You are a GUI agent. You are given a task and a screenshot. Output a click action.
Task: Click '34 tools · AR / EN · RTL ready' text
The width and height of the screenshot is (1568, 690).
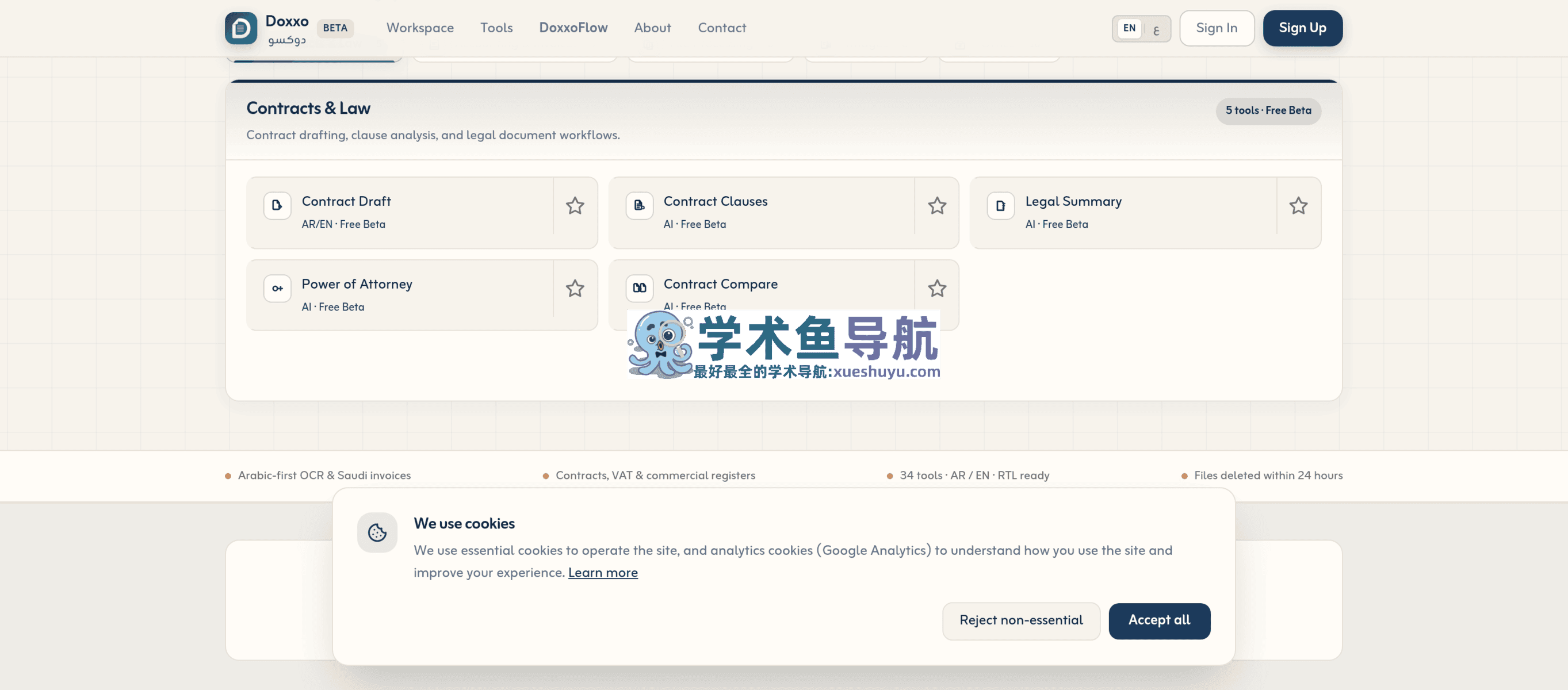(x=974, y=475)
